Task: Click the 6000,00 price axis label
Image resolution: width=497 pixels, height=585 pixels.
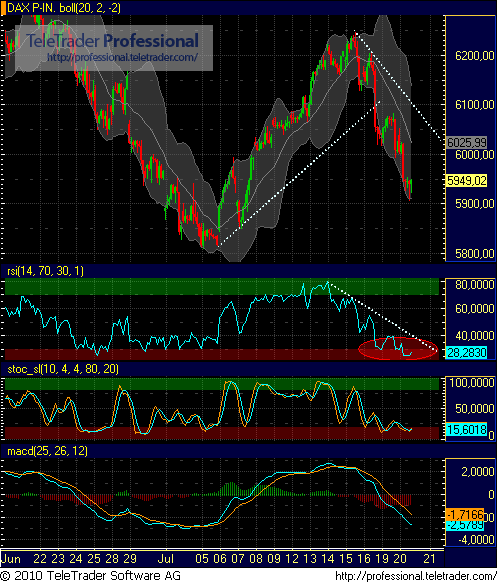Action: click(x=475, y=154)
